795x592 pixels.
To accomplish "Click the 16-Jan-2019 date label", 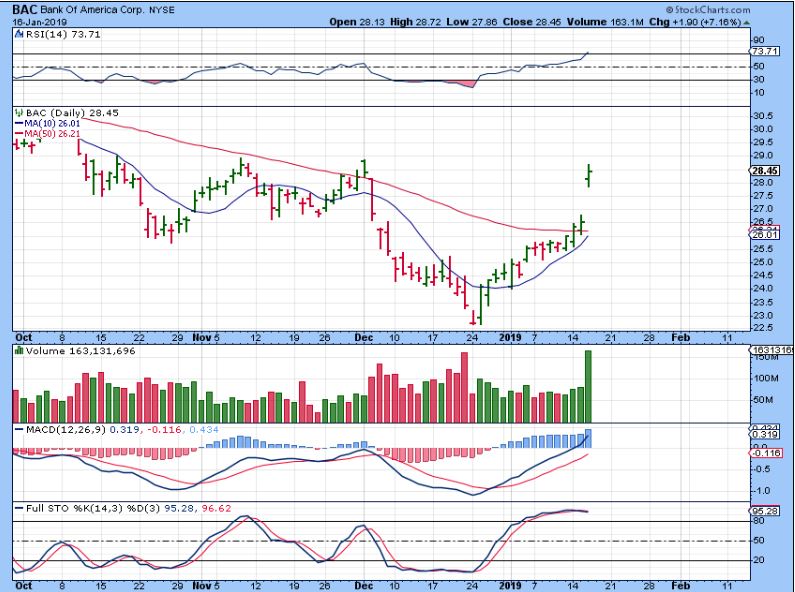I will [x=39, y=22].
